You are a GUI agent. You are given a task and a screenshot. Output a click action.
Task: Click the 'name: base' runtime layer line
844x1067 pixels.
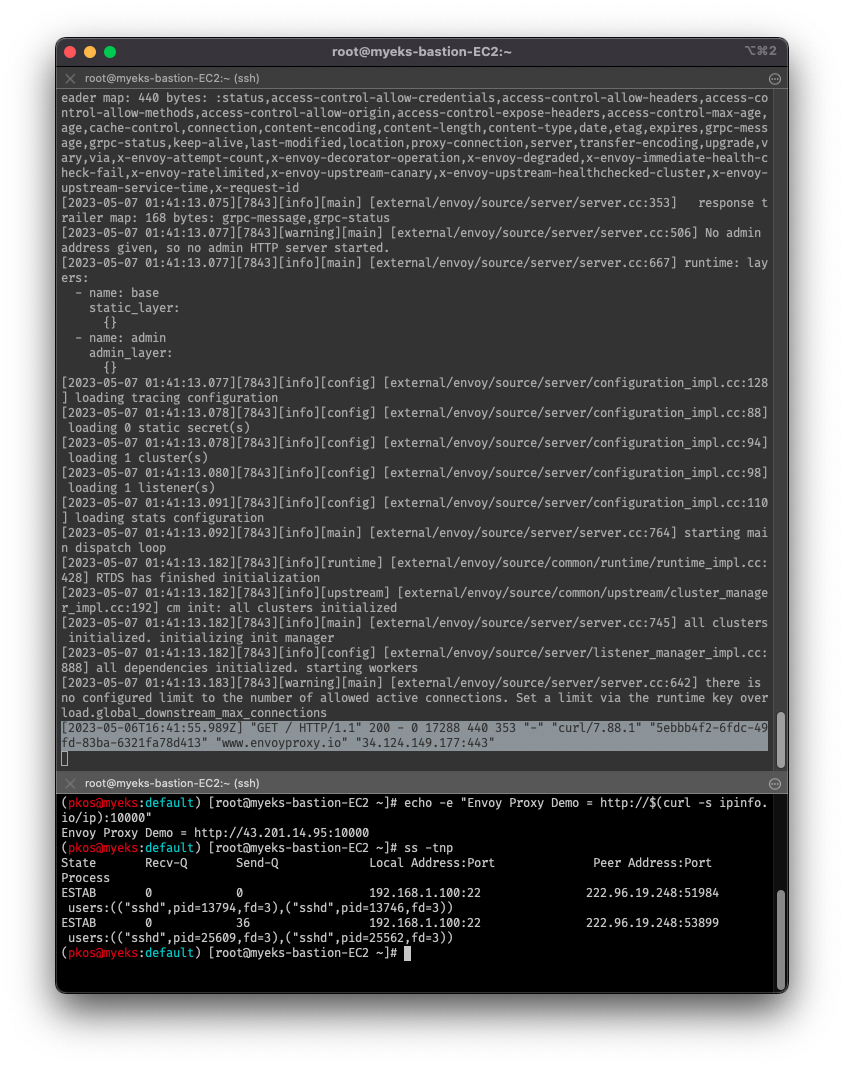117,293
